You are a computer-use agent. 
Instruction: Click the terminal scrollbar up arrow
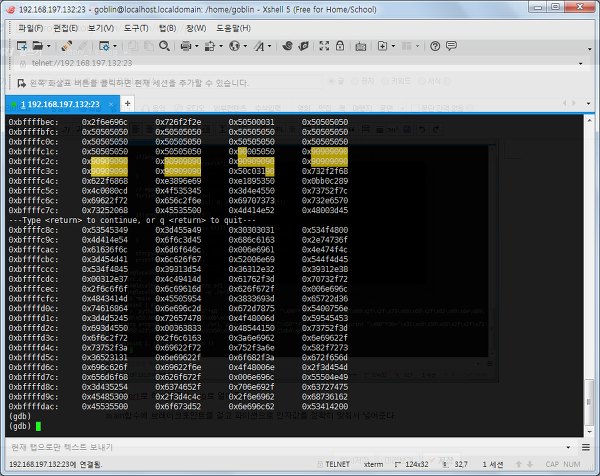pos(589,121)
